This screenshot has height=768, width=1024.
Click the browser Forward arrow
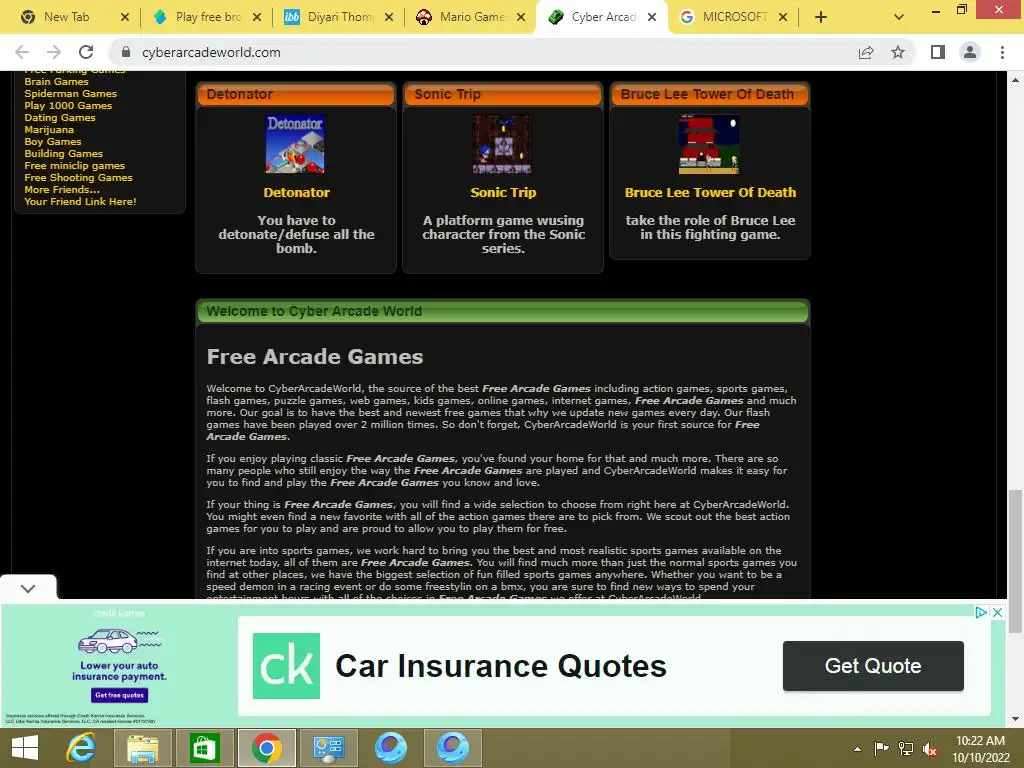point(54,52)
